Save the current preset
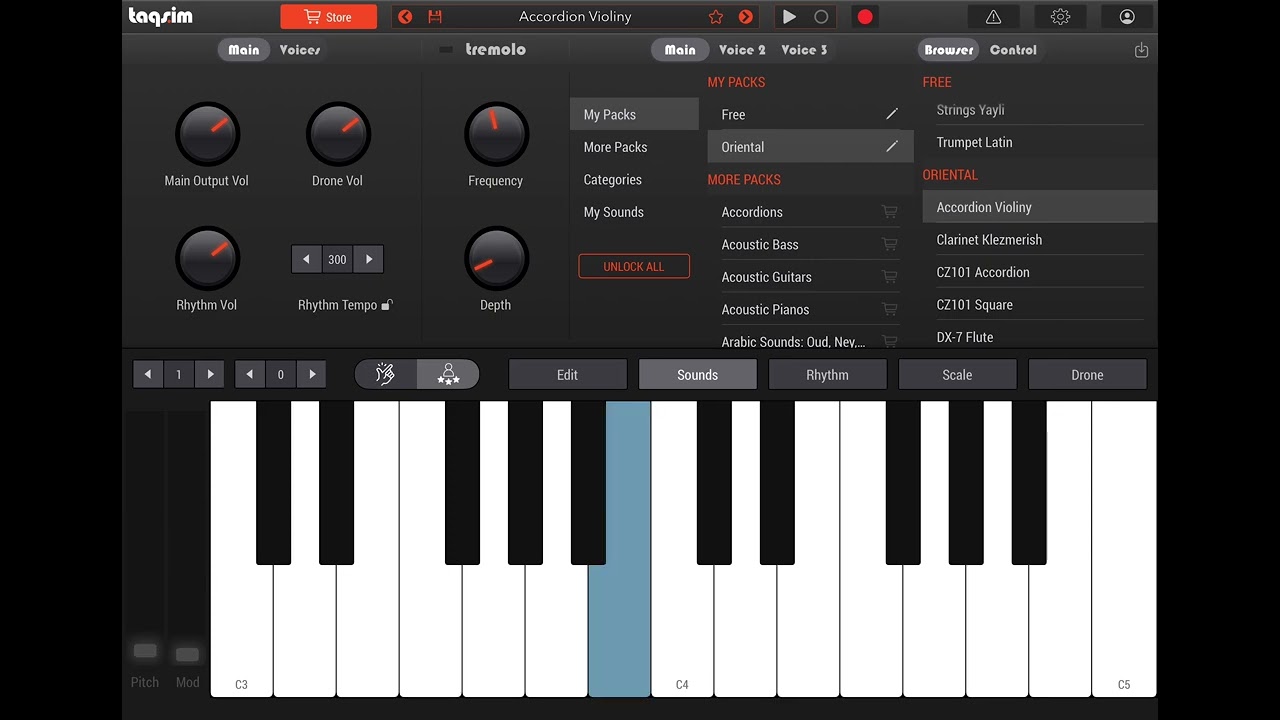 (435, 17)
